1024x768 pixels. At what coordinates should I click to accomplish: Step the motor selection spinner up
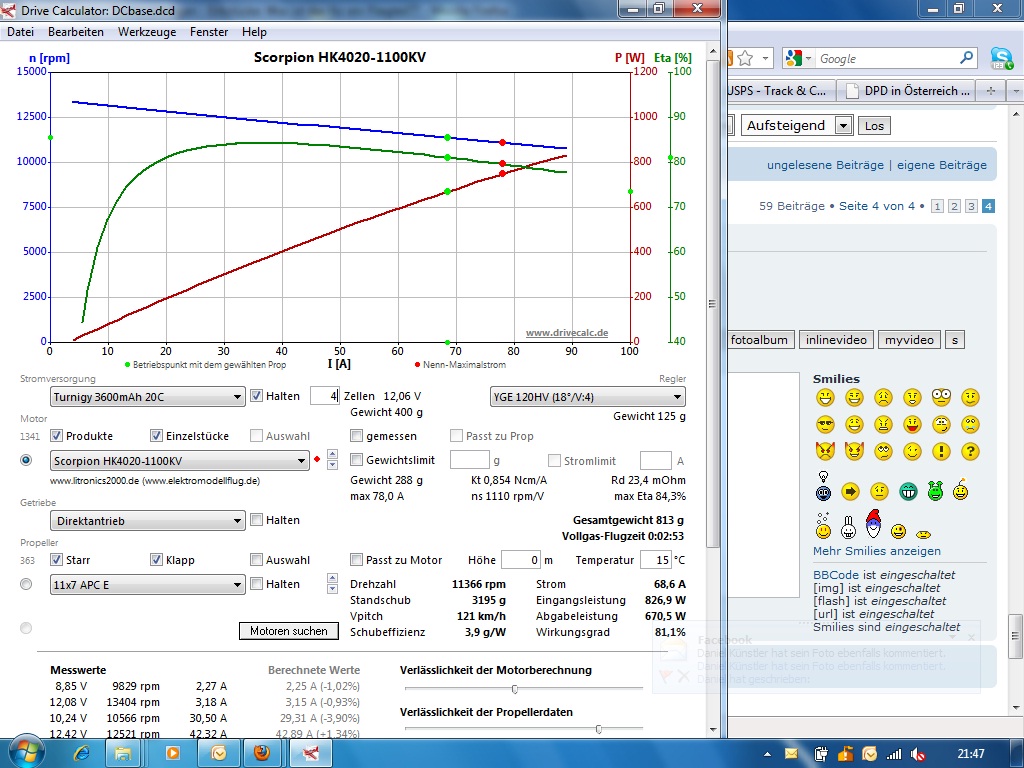(x=332, y=455)
